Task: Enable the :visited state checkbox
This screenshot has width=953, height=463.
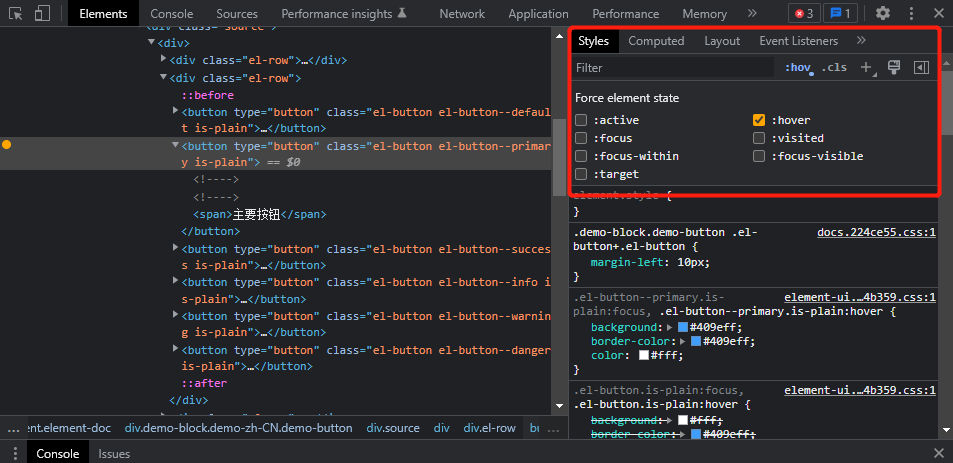Action: click(x=759, y=138)
